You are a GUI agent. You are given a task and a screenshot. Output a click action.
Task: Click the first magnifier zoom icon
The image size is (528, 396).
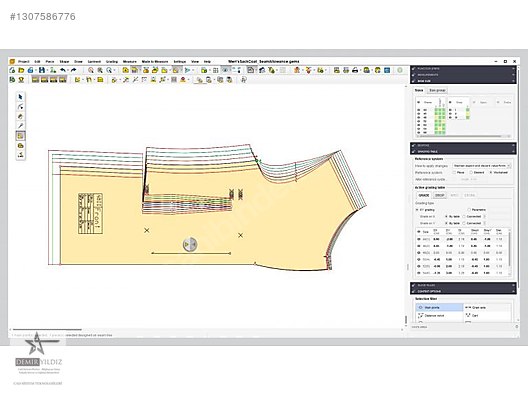(x=91, y=70)
